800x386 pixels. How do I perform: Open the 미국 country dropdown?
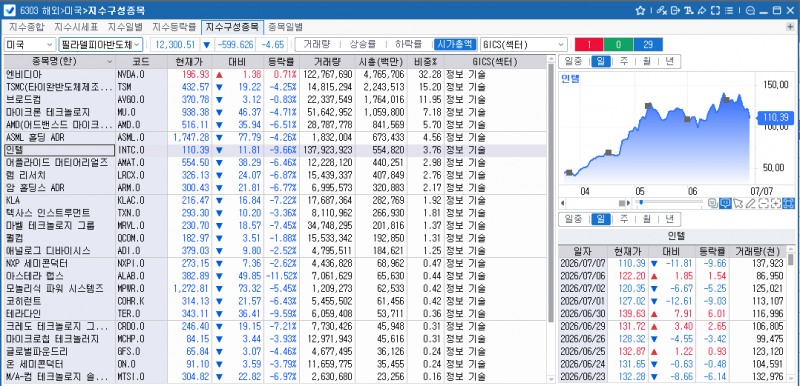[30, 44]
